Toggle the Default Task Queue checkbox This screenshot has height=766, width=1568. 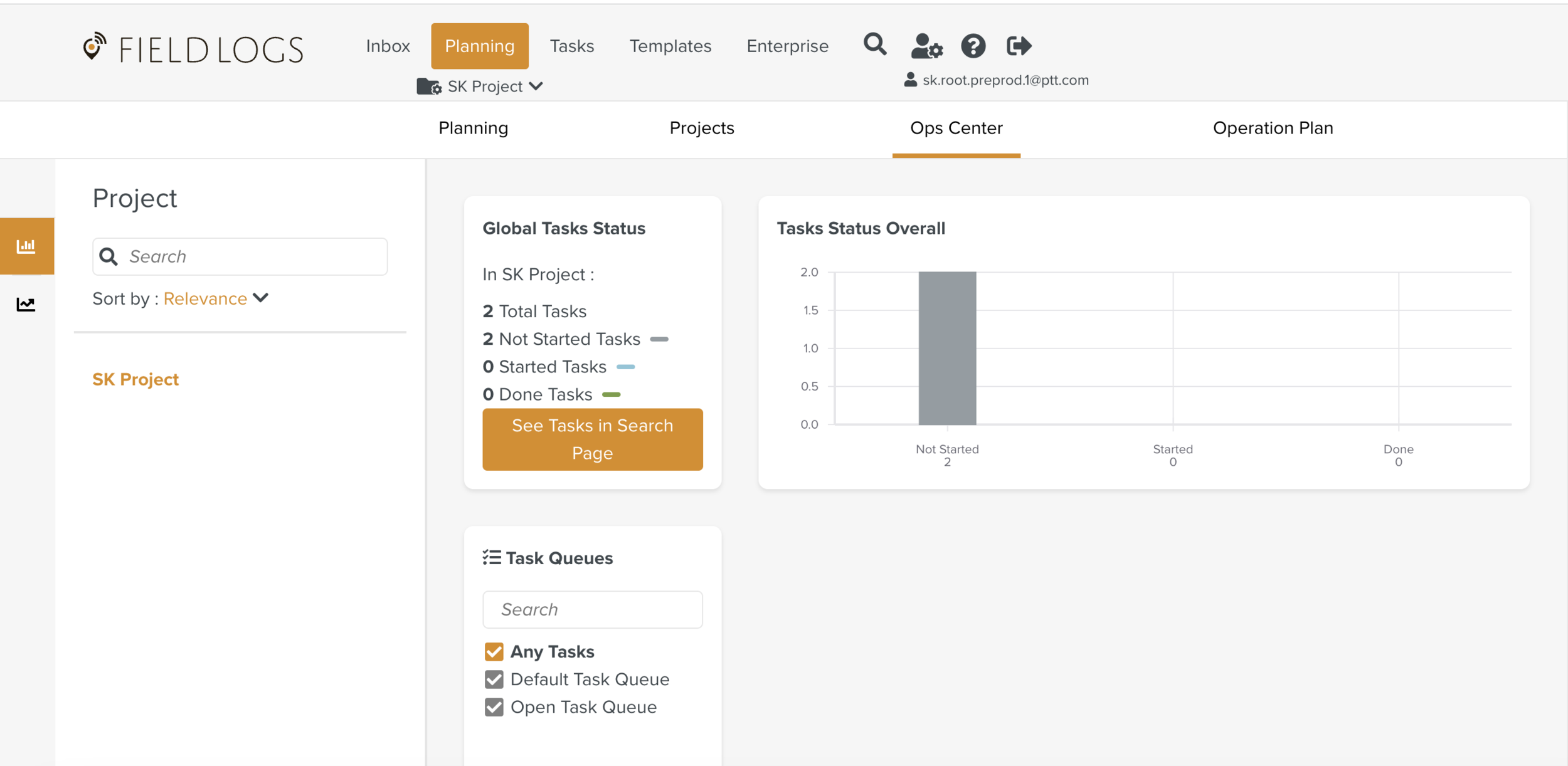494,679
